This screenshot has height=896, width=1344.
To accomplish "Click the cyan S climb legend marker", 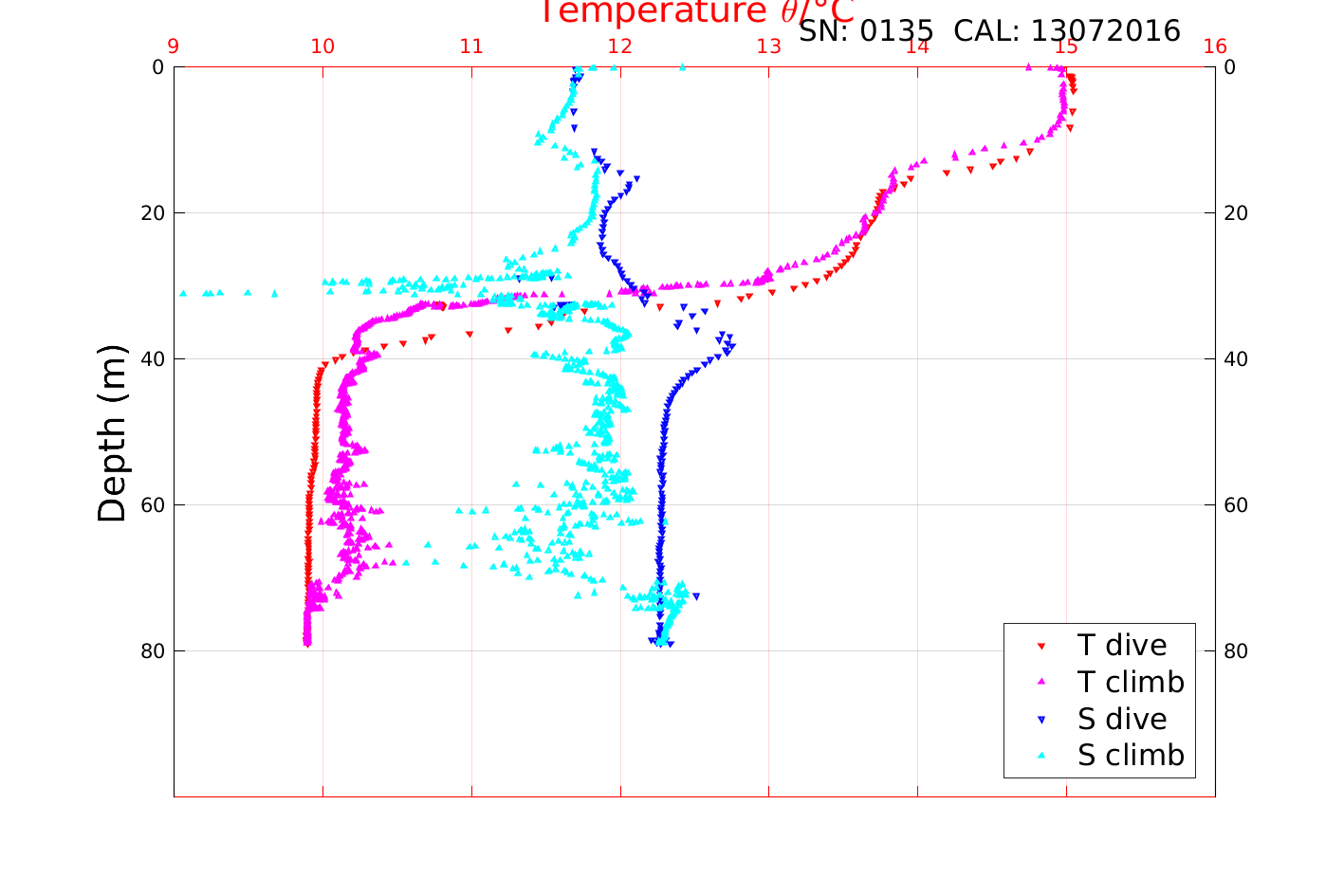I will point(1040,756).
